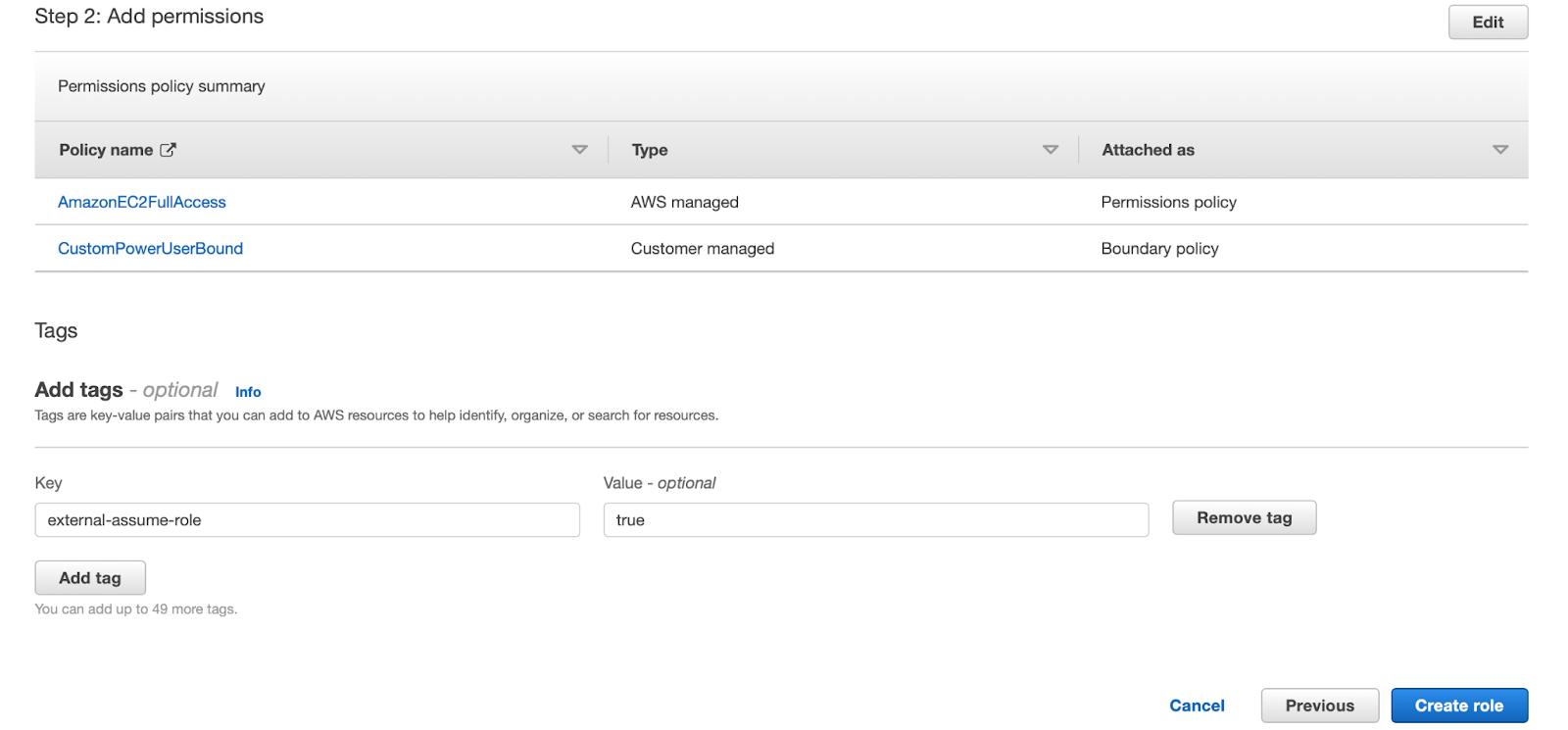Open the Policy name column sort arrow
1568x730 pixels.
579,150
